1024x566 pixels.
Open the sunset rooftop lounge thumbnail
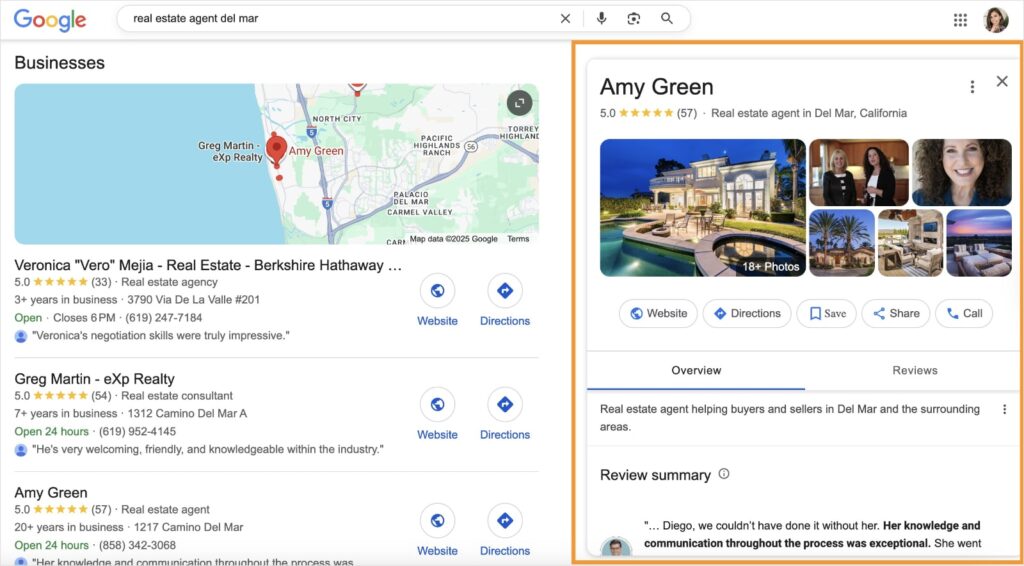tap(979, 243)
